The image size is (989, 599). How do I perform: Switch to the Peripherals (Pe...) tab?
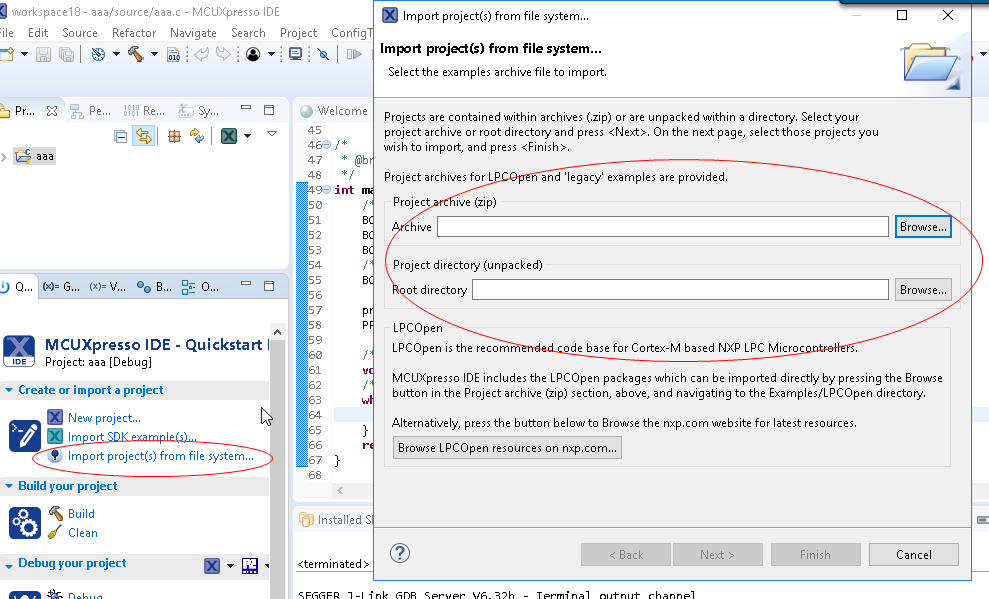[90, 111]
